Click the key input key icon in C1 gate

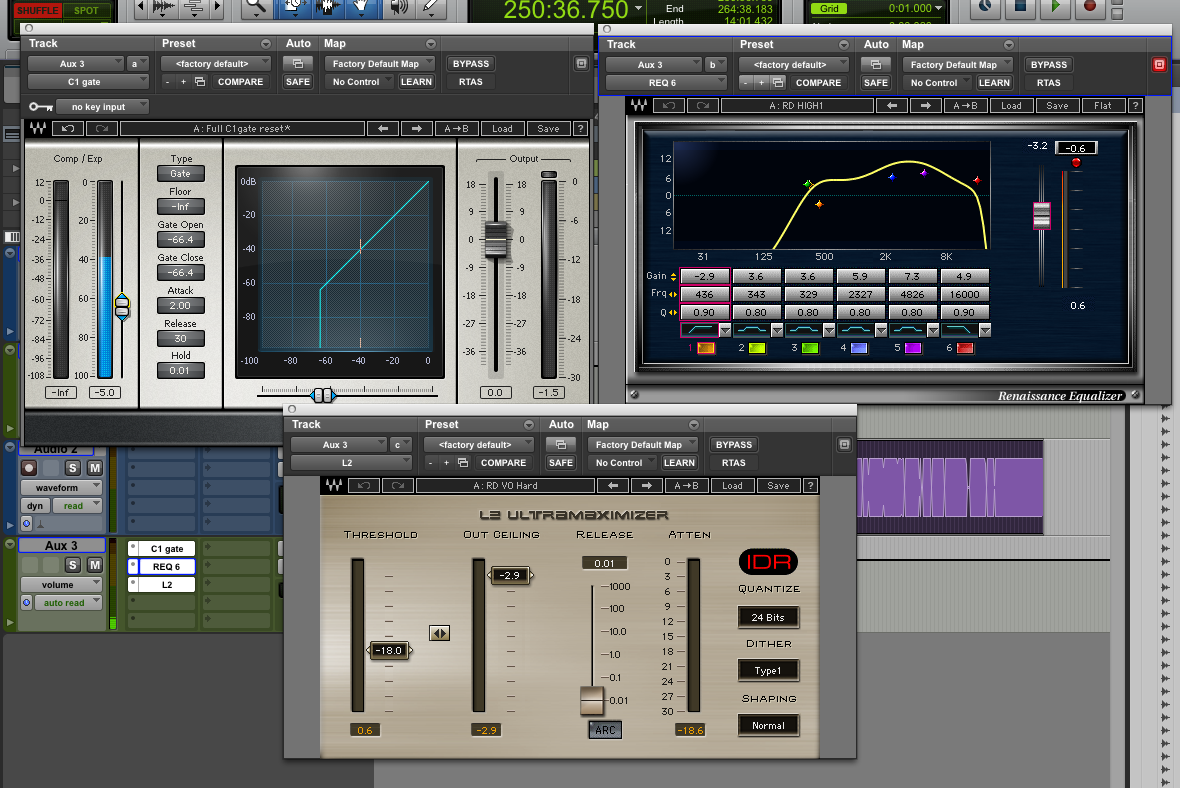coord(41,107)
